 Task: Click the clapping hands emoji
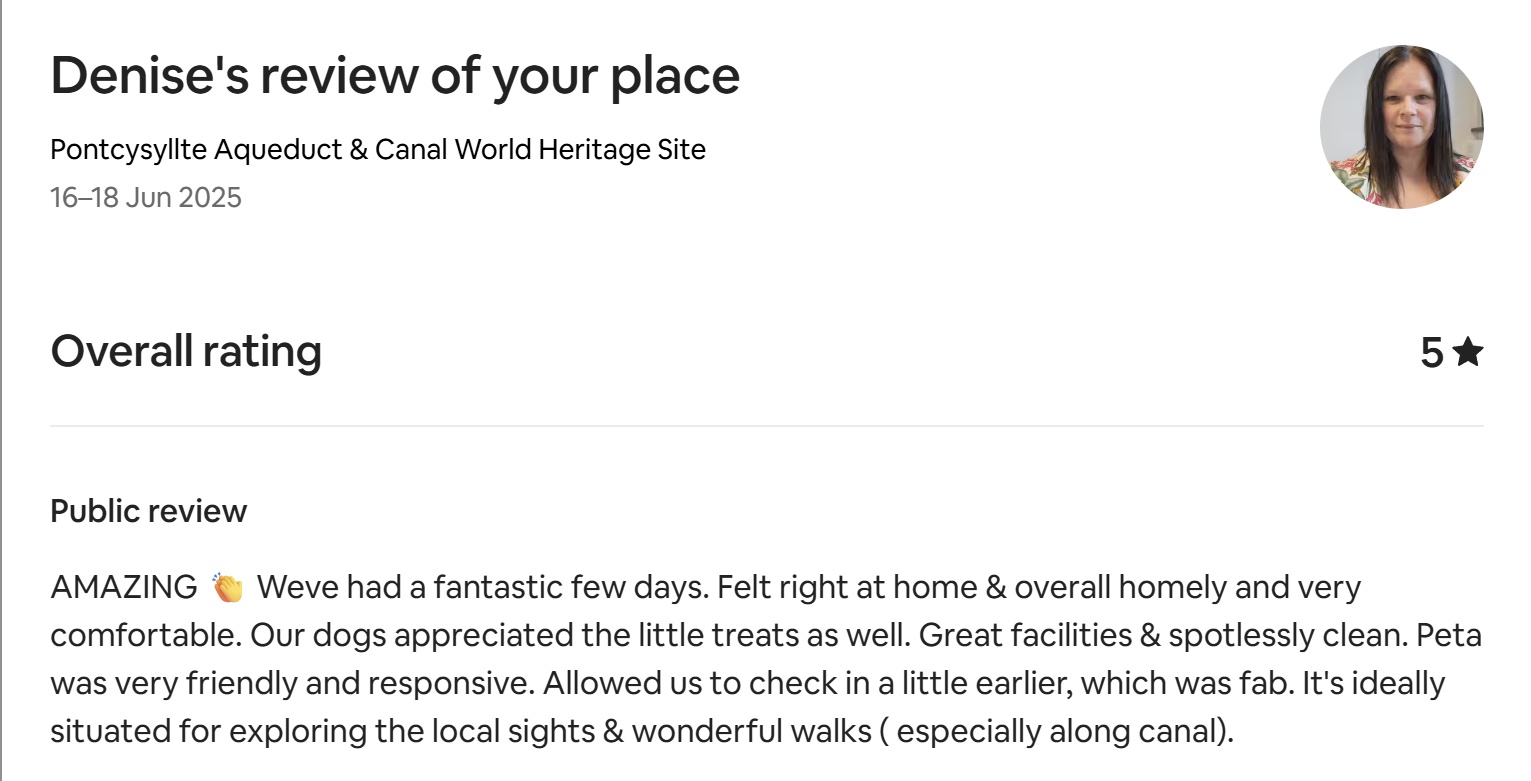point(228,588)
